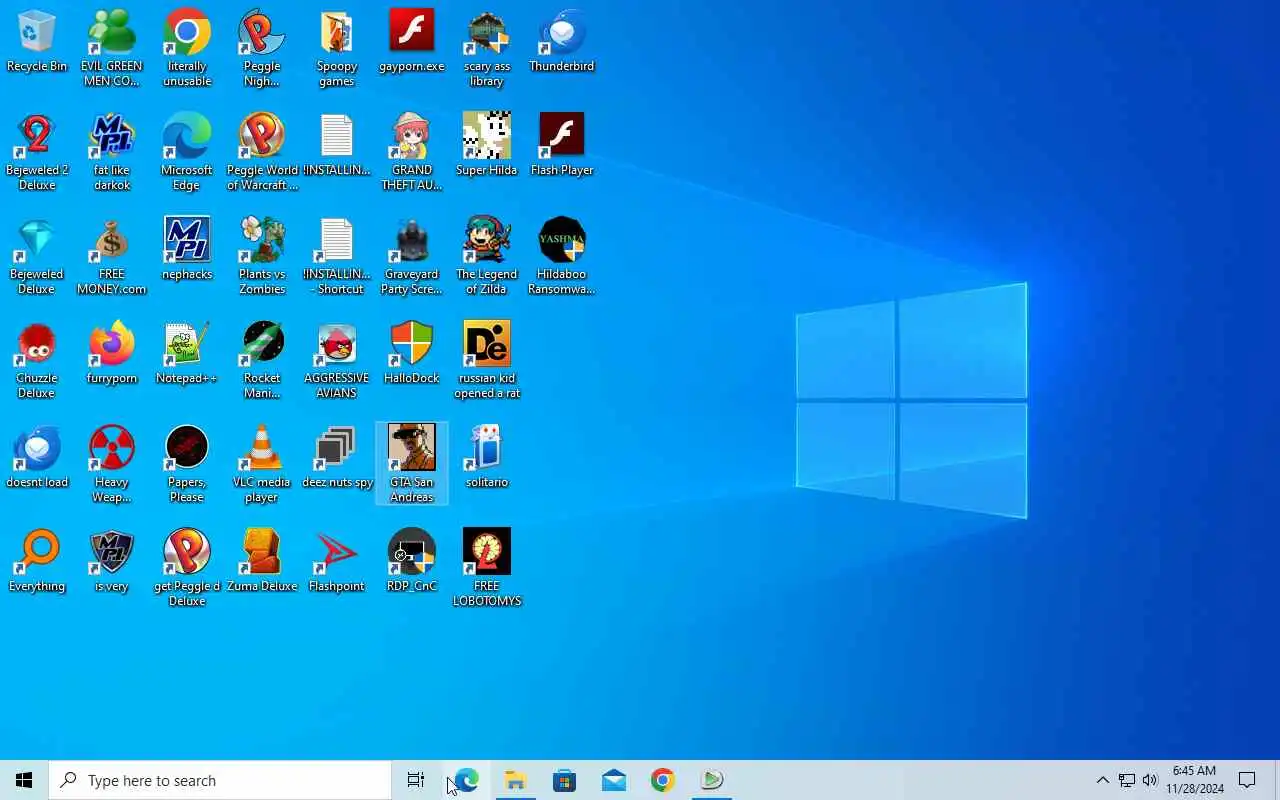
Task: Select the Flashpoint shortcut
Action: point(337,562)
